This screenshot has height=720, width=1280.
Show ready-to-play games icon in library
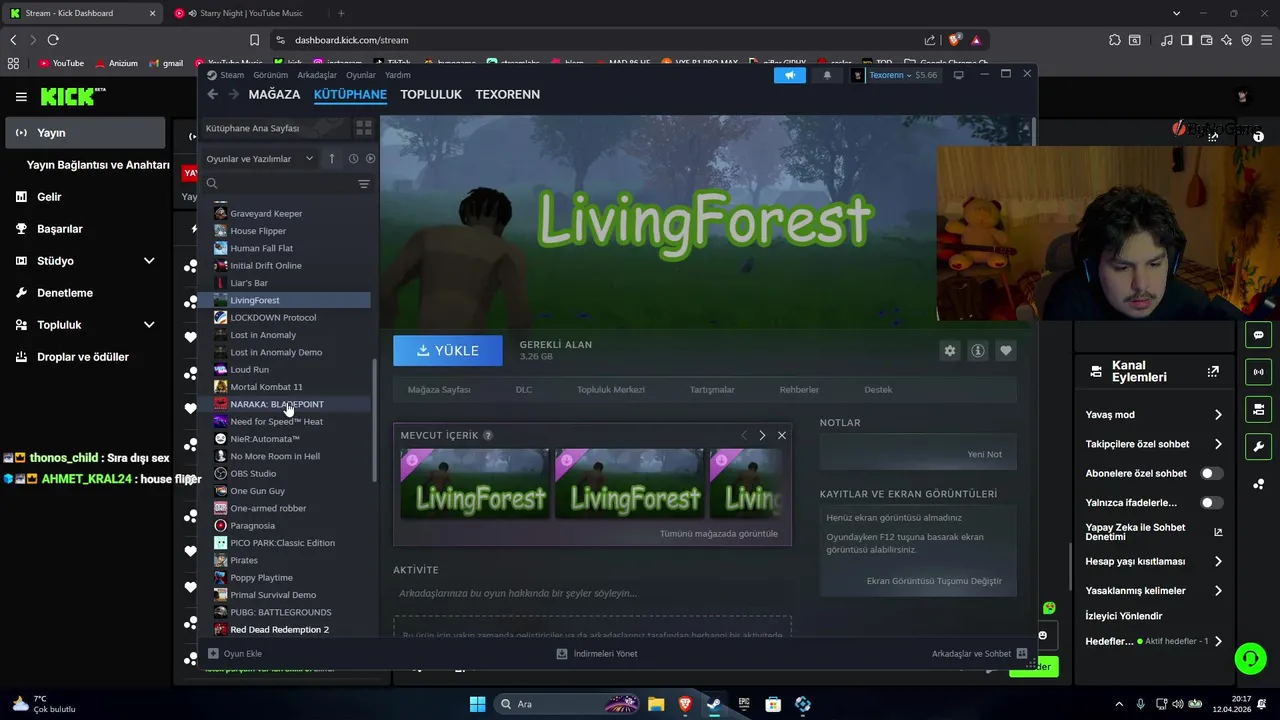pyautogui.click(x=370, y=159)
